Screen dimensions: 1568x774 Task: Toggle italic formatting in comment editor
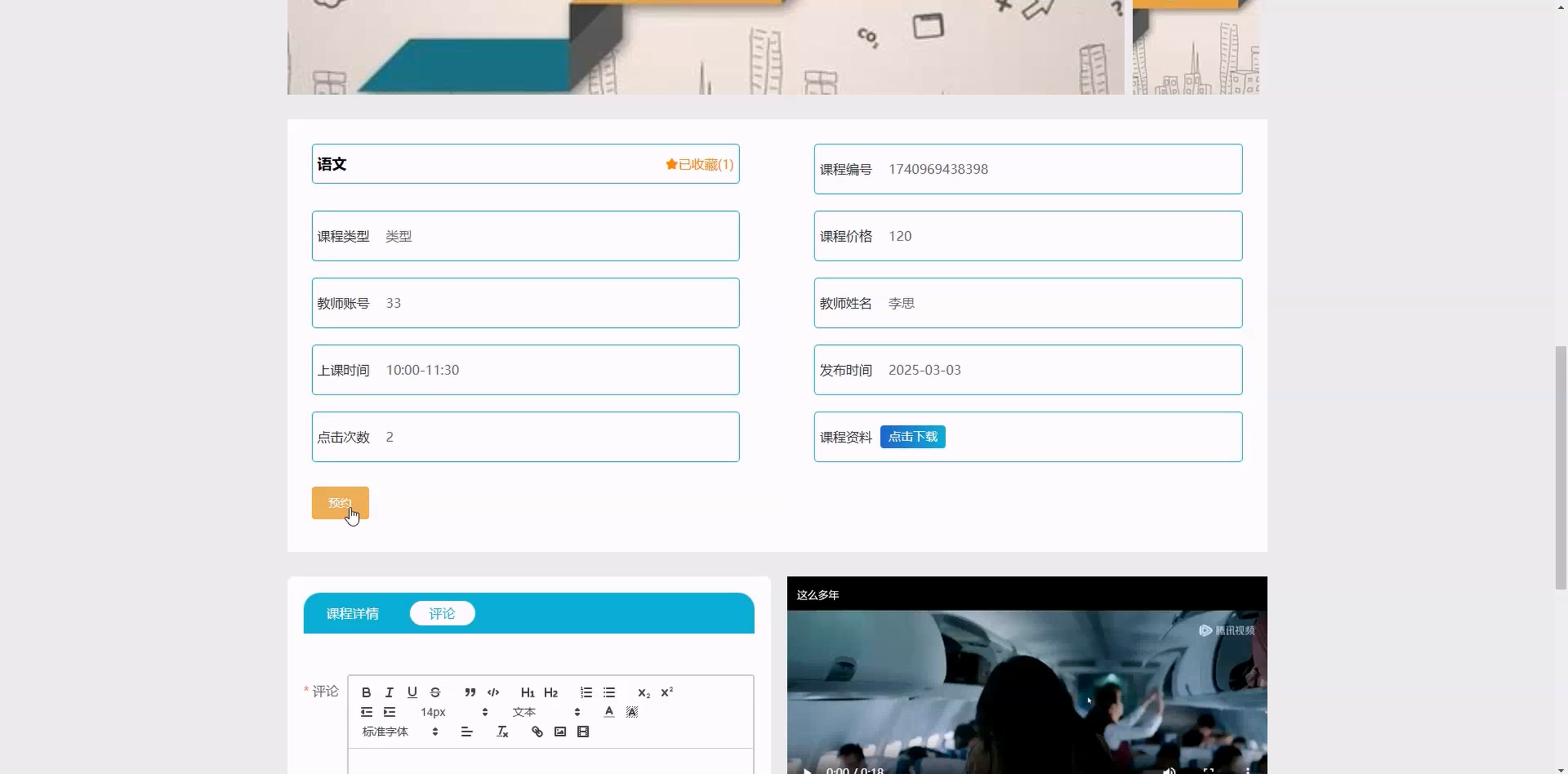[x=389, y=693]
